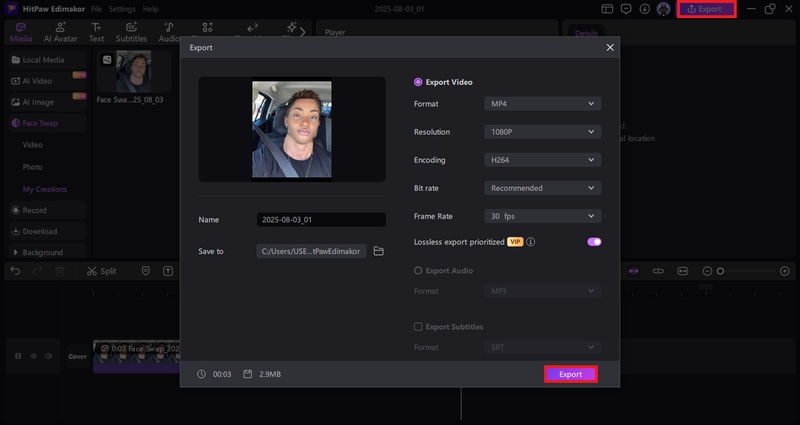Screen dimensions: 800x425
Task: Open the Frame Rate dropdown at 30 fps
Action: pos(542,216)
